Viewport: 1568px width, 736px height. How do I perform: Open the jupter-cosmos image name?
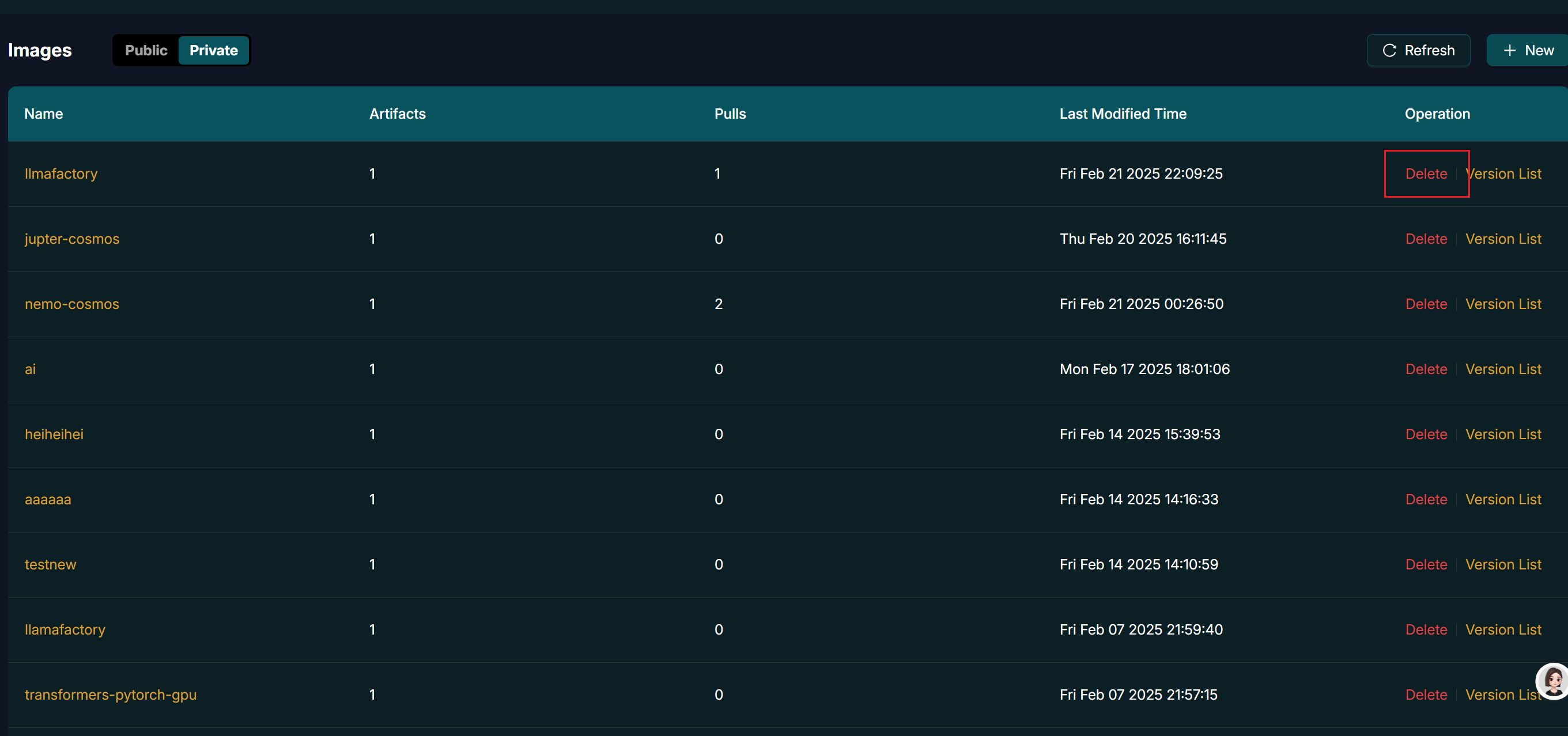pyautogui.click(x=72, y=239)
